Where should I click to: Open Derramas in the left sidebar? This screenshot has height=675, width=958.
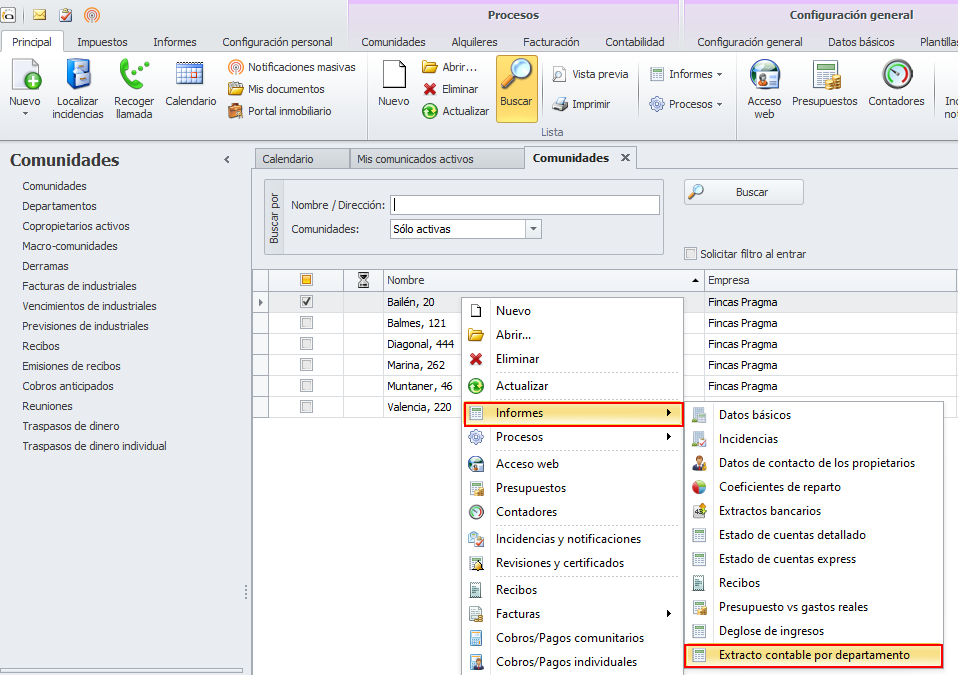tap(46, 266)
